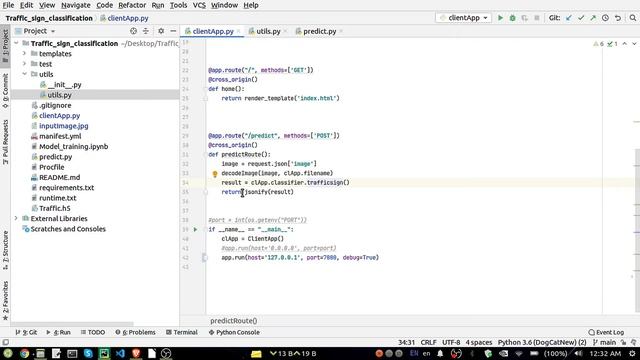640x360 pixels.
Task: Open the Python 3.6 interpreter selector
Action: click(x=542, y=342)
